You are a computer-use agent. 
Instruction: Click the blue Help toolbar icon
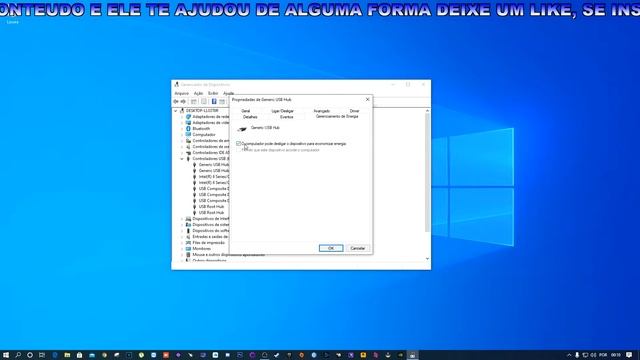tap(213, 102)
